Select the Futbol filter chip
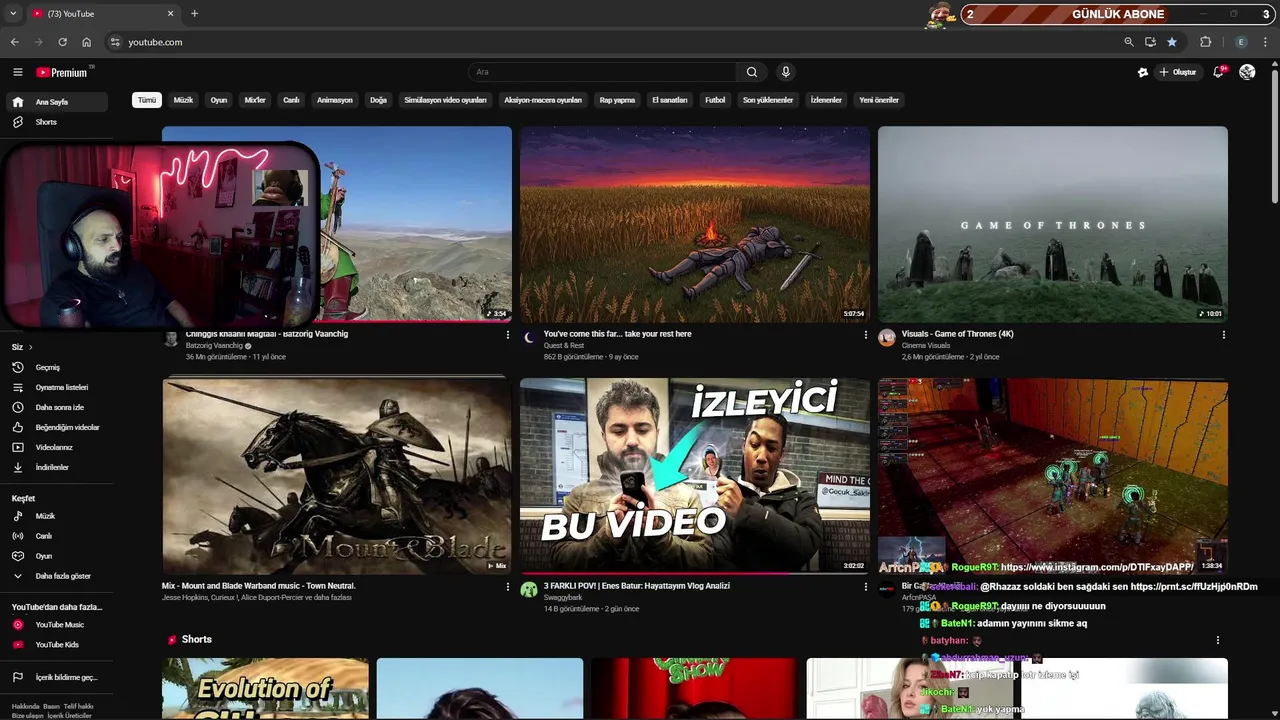The width and height of the screenshot is (1280, 720). click(x=715, y=100)
